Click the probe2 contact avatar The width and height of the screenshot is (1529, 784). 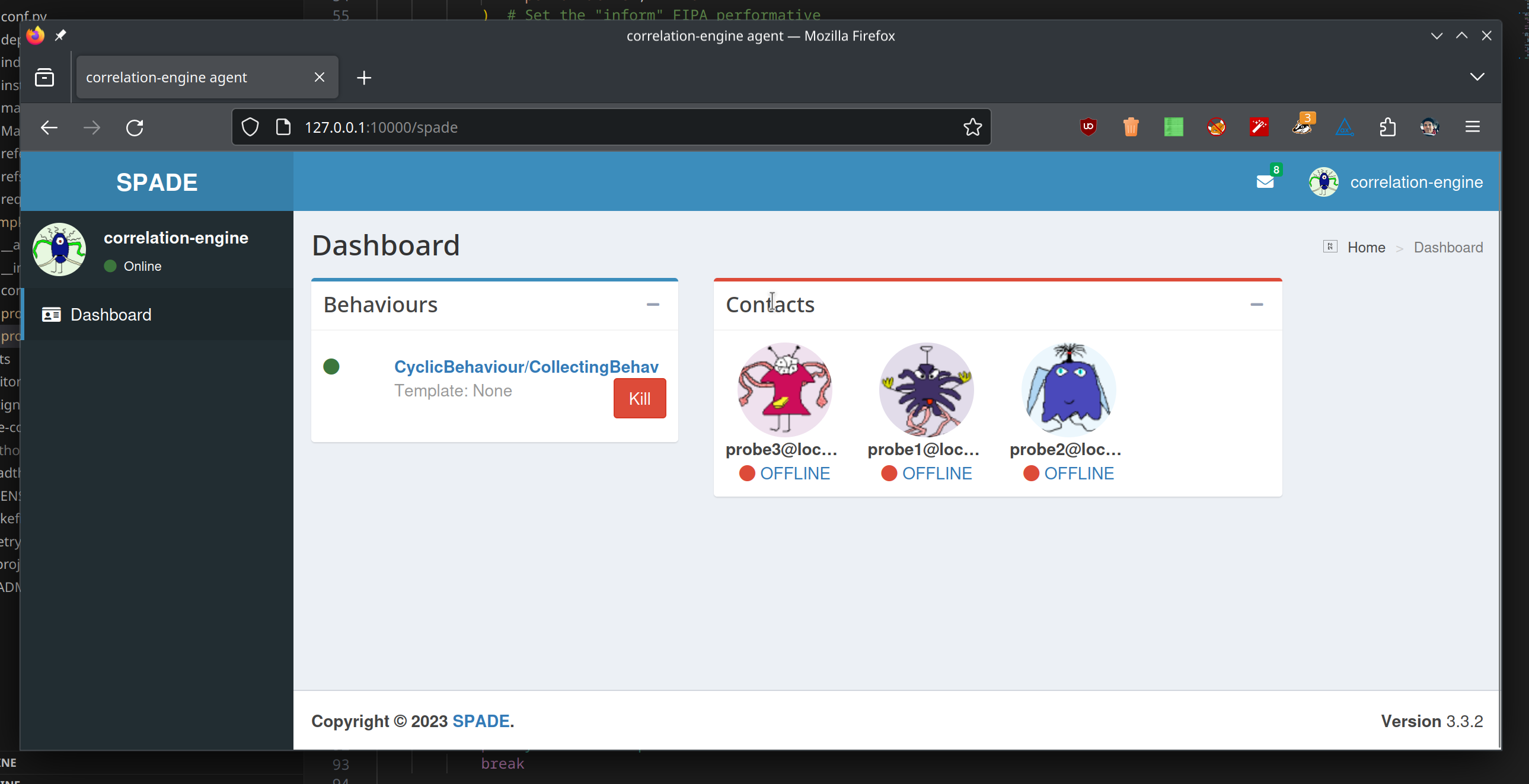[x=1068, y=390]
